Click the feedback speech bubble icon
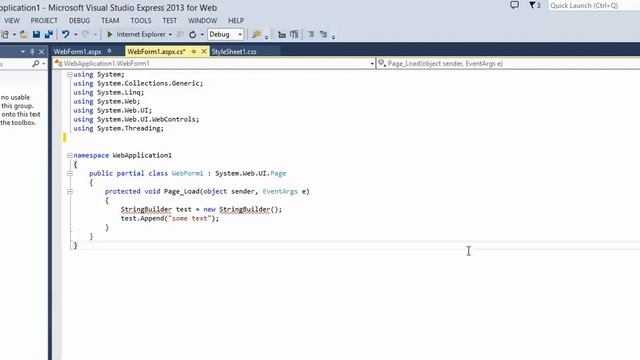Screen dimensions: 640x360 (514, 5)
